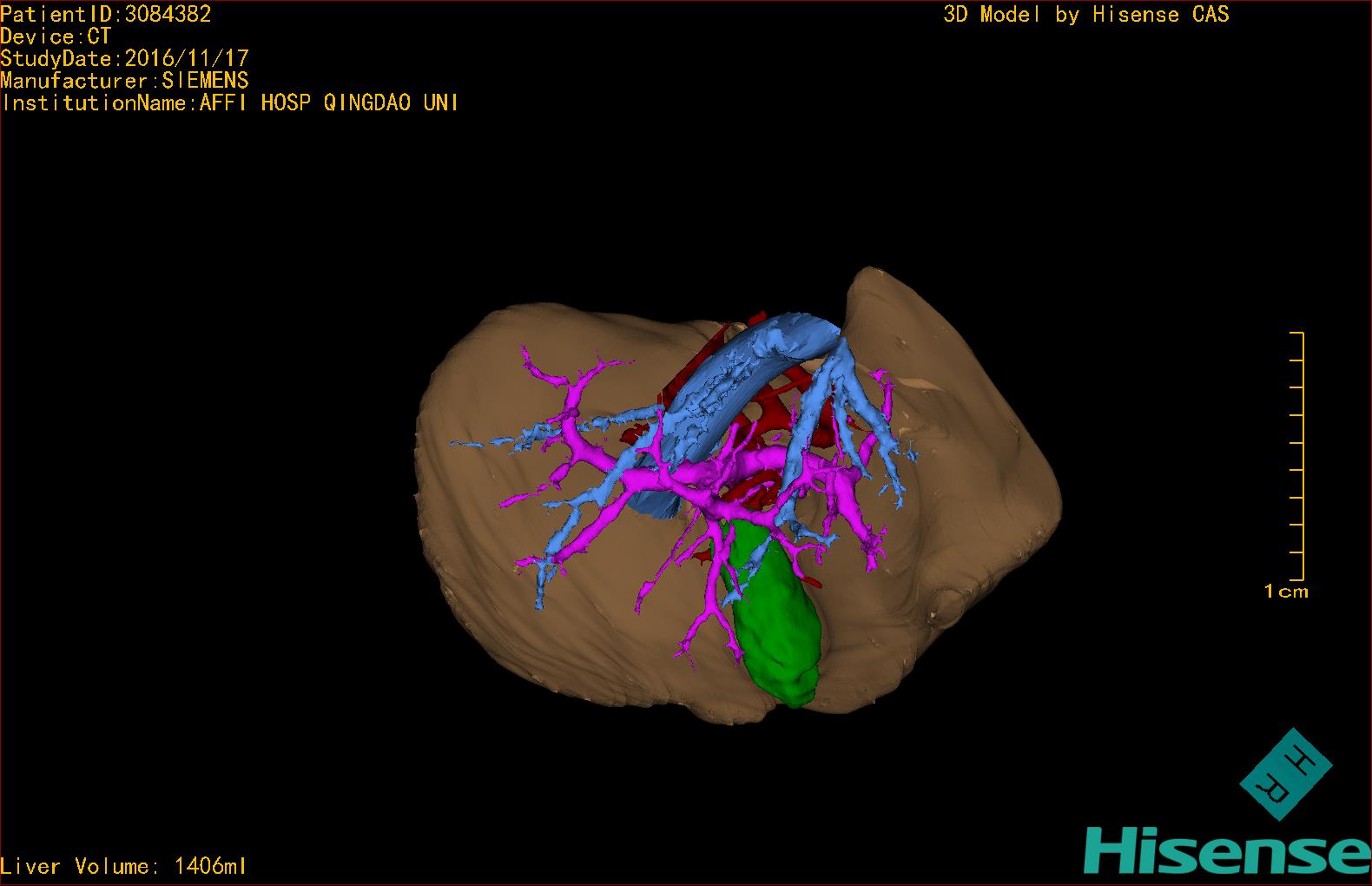Select the StudyDate 2016/11/17 text
1372x886 pixels.
coord(125,59)
